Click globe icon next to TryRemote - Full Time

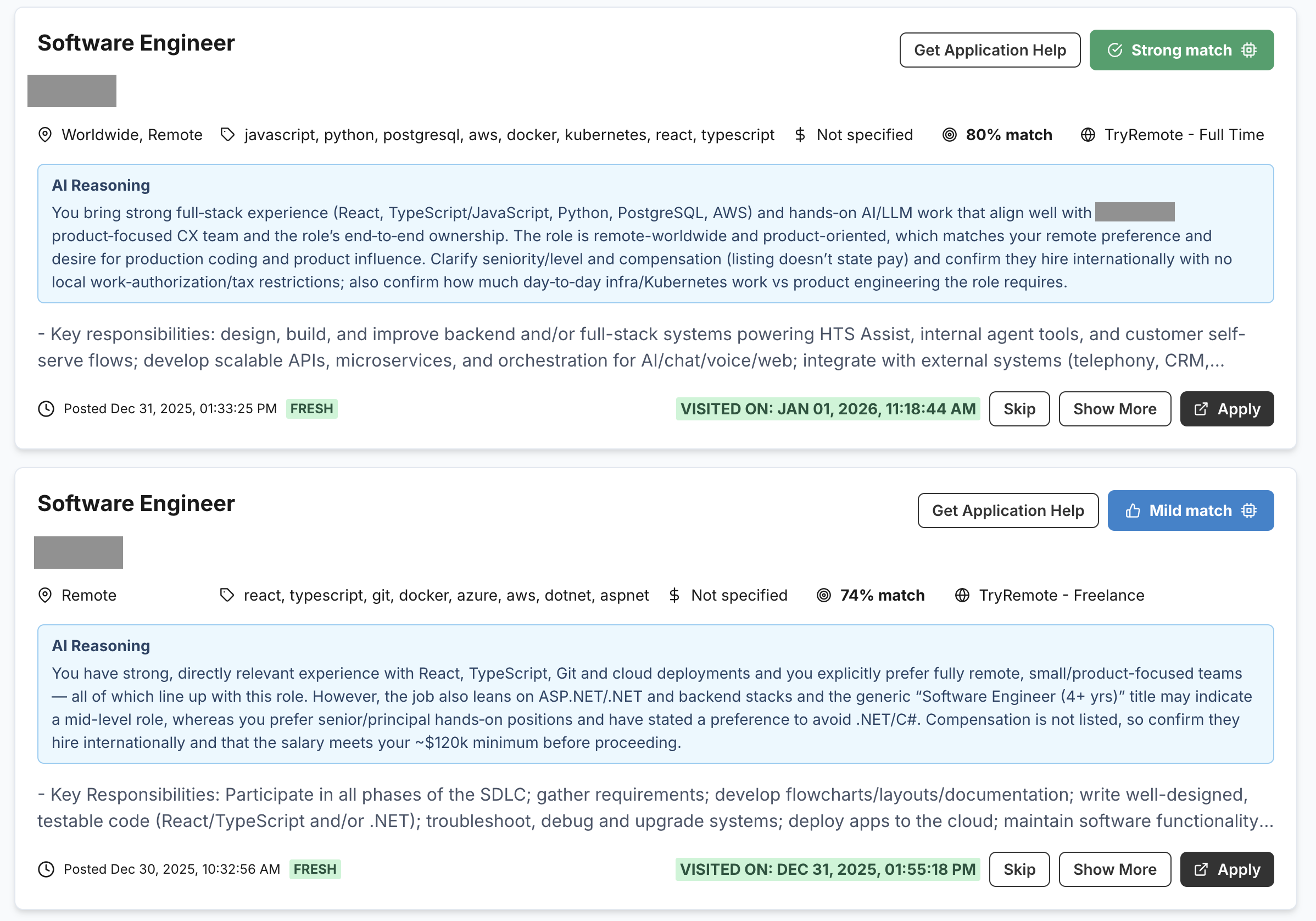tap(1088, 135)
